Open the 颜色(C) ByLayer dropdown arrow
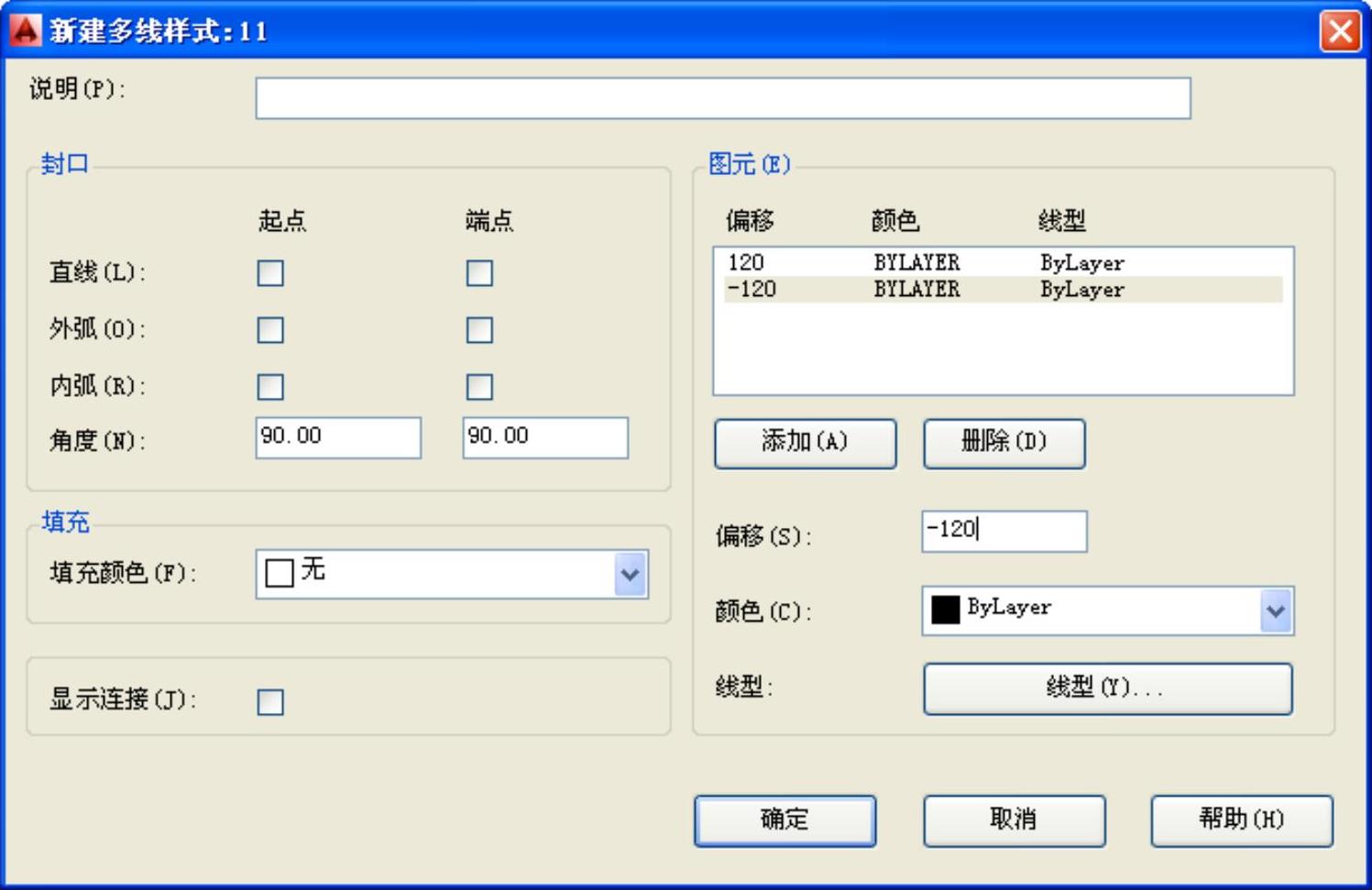This screenshot has width=1372, height=890. [x=1276, y=611]
